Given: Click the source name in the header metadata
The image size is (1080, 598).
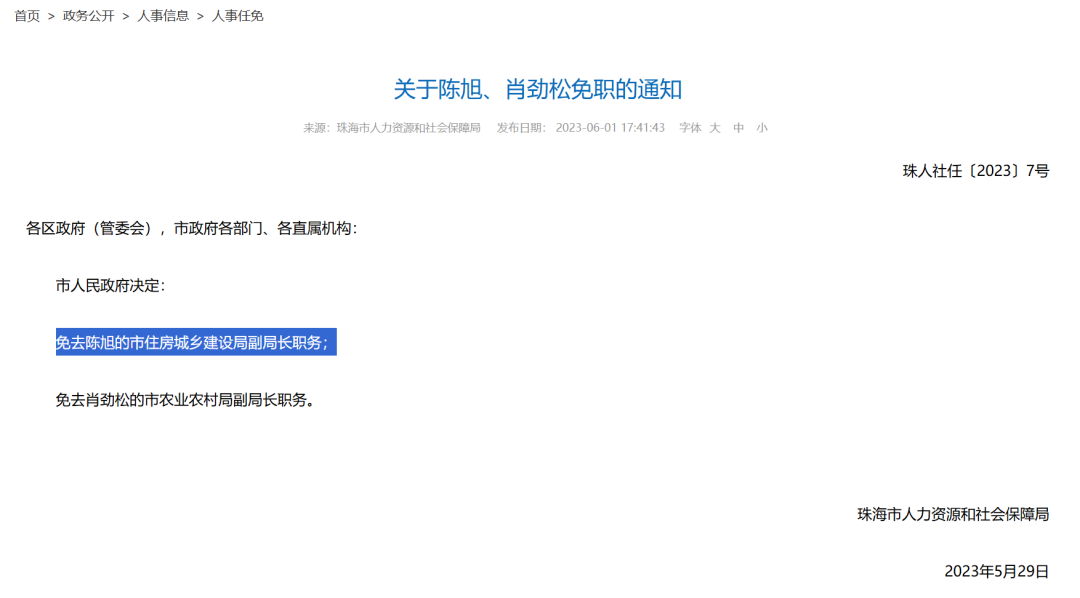Looking at the screenshot, I should coord(408,128).
